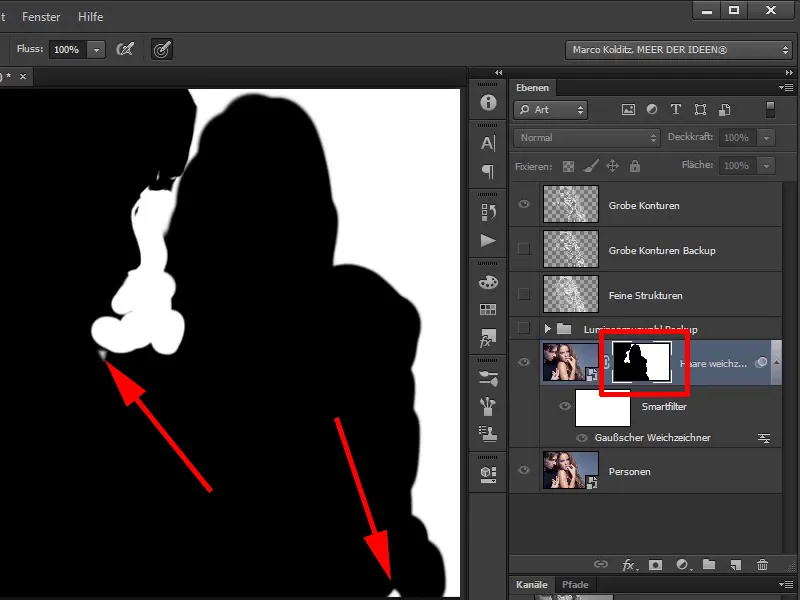
Task: Click the link layers icon
Action: click(601, 564)
